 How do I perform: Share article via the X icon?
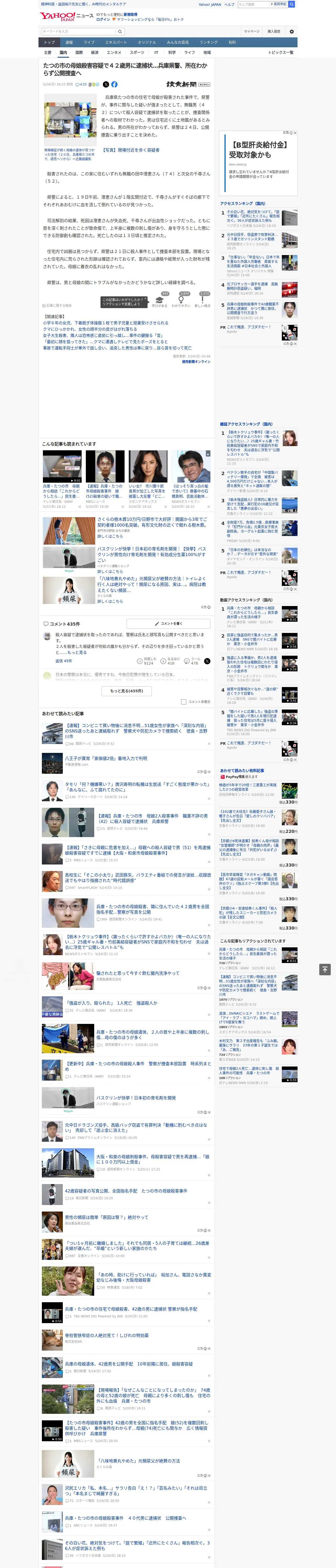tap(106, 85)
